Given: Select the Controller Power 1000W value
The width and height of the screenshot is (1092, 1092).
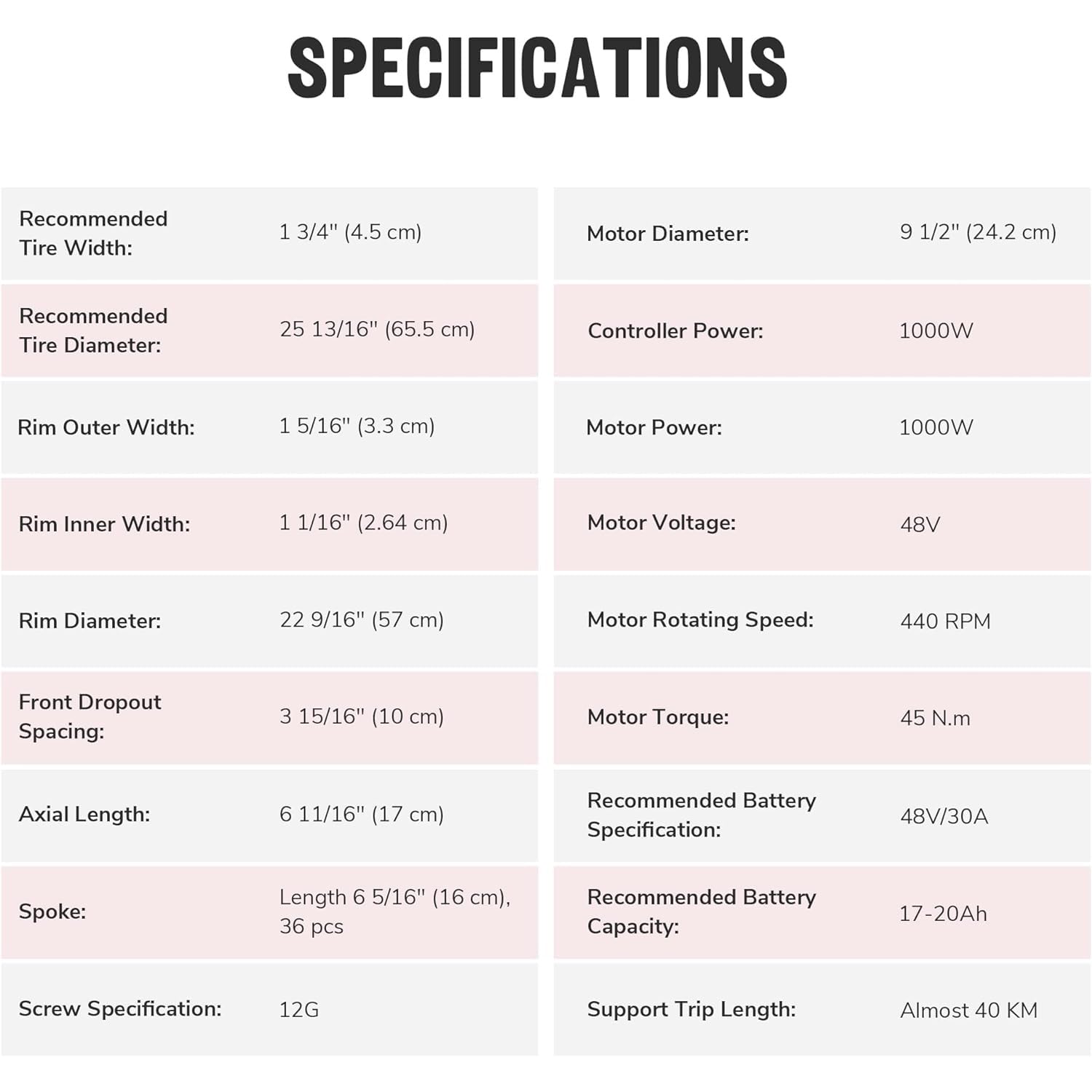Looking at the screenshot, I should click(x=935, y=331).
